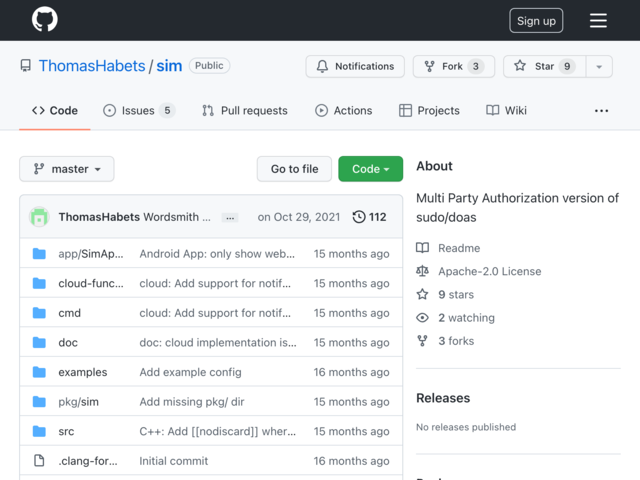Image resolution: width=640 pixels, height=480 pixels.
Task: Open ThomasHabets commit author link
Action: [x=99, y=217]
